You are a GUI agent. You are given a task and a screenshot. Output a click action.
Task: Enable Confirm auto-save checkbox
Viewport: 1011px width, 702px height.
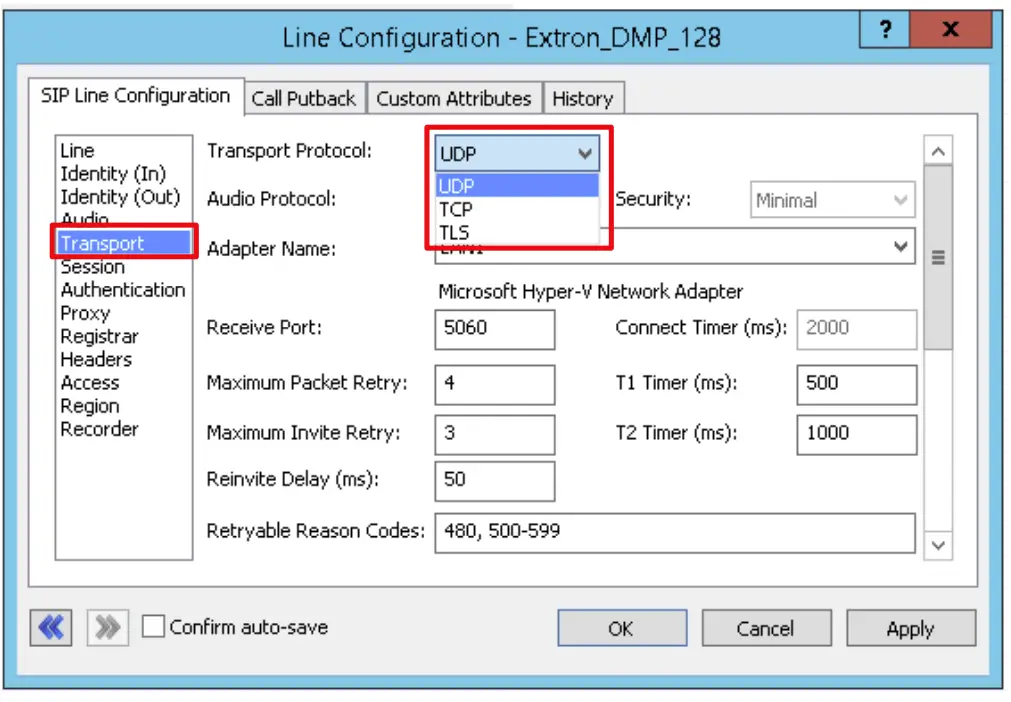click(x=153, y=627)
